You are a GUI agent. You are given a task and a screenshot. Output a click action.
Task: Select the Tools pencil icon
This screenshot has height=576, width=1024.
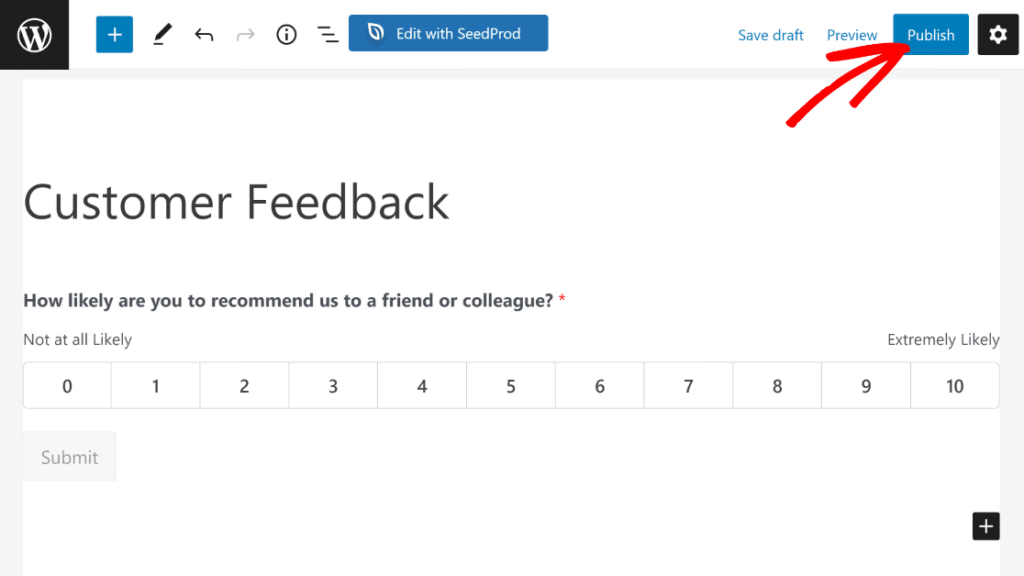point(163,34)
